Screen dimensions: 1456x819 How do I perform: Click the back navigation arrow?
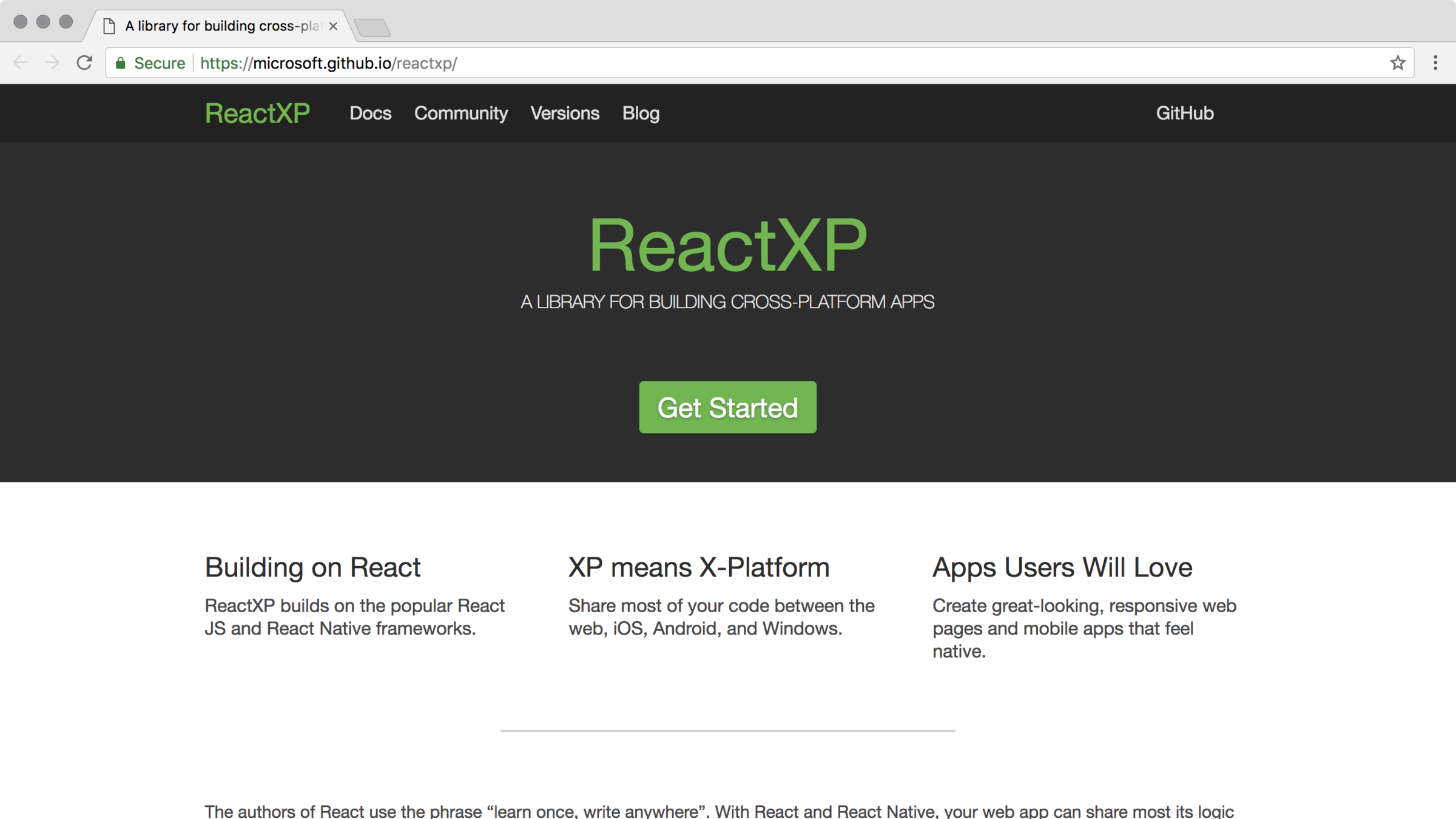22,62
